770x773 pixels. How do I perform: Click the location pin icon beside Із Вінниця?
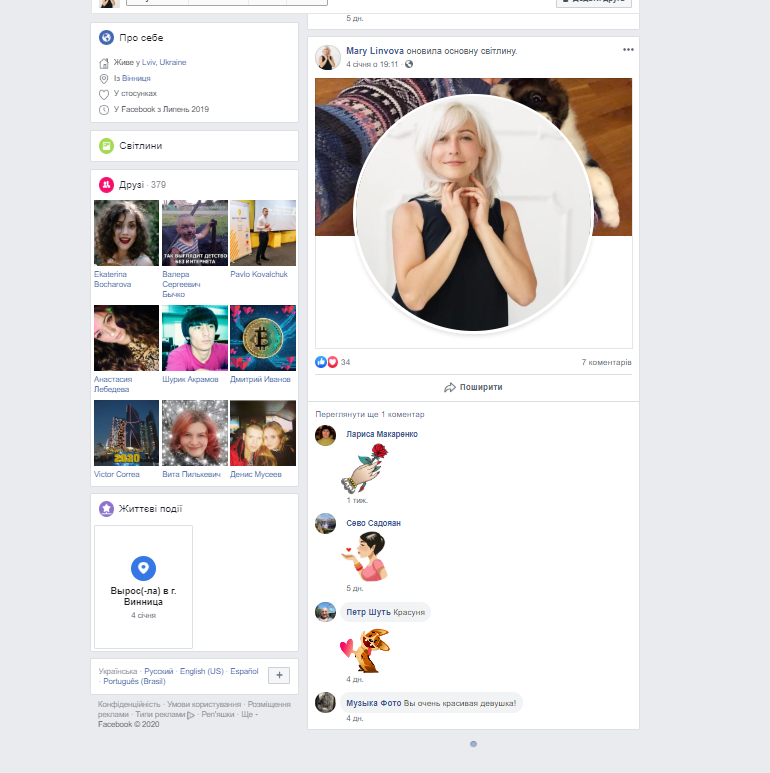(x=104, y=79)
